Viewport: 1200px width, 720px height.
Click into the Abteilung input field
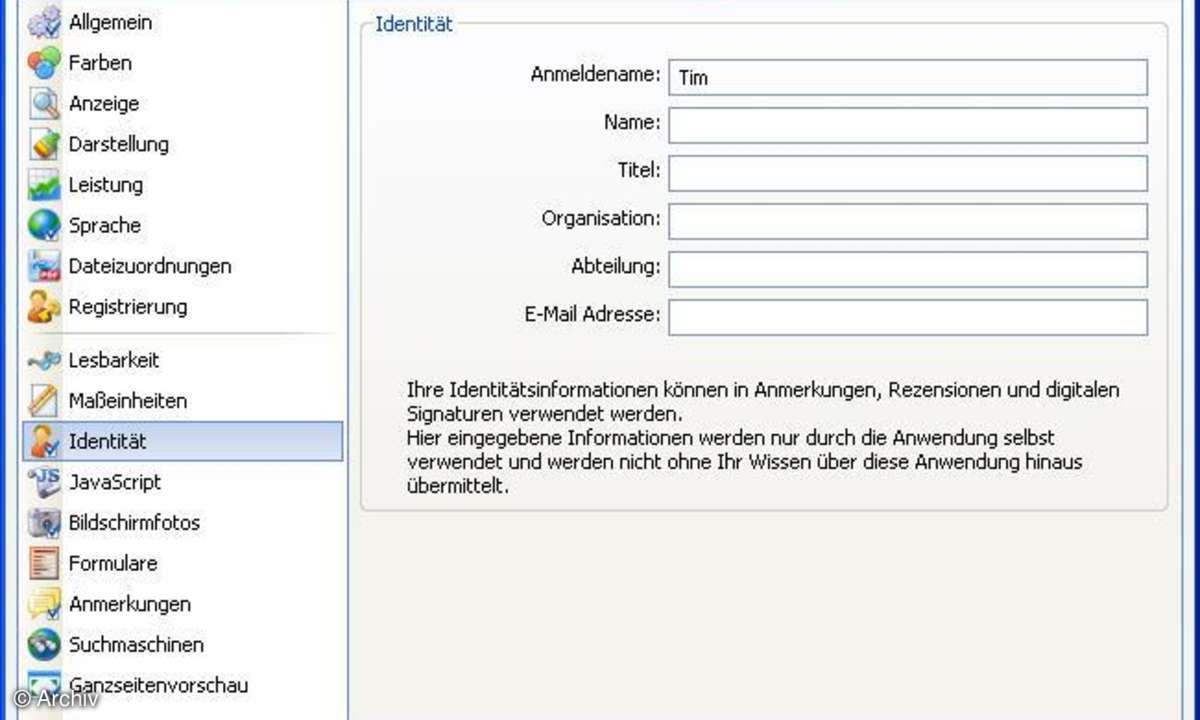908,269
